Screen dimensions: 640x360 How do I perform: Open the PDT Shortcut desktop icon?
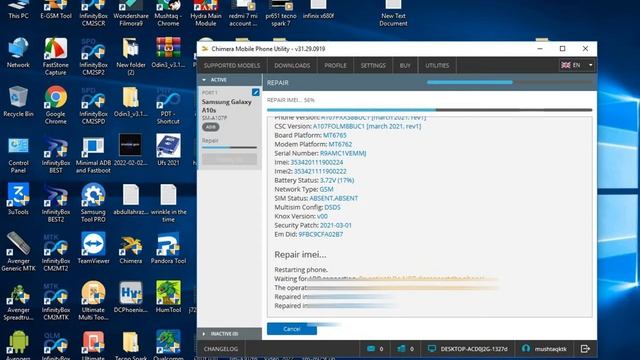click(x=168, y=105)
